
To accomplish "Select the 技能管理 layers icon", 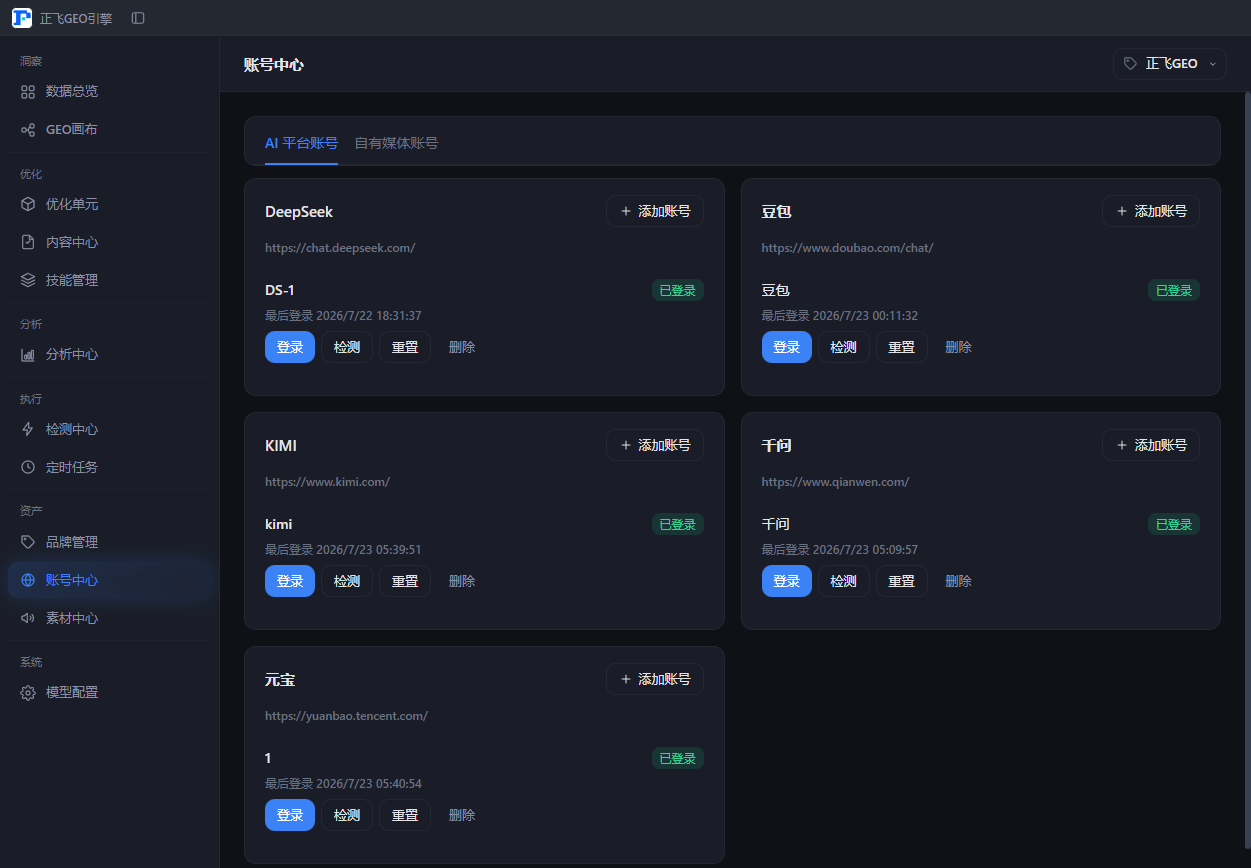I will pos(28,280).
